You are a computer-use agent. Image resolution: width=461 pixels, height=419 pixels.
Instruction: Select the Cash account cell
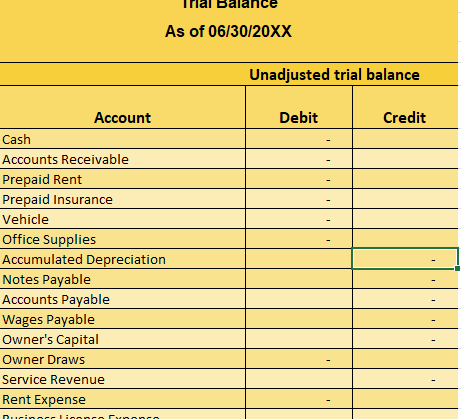[x=122, y=139]
